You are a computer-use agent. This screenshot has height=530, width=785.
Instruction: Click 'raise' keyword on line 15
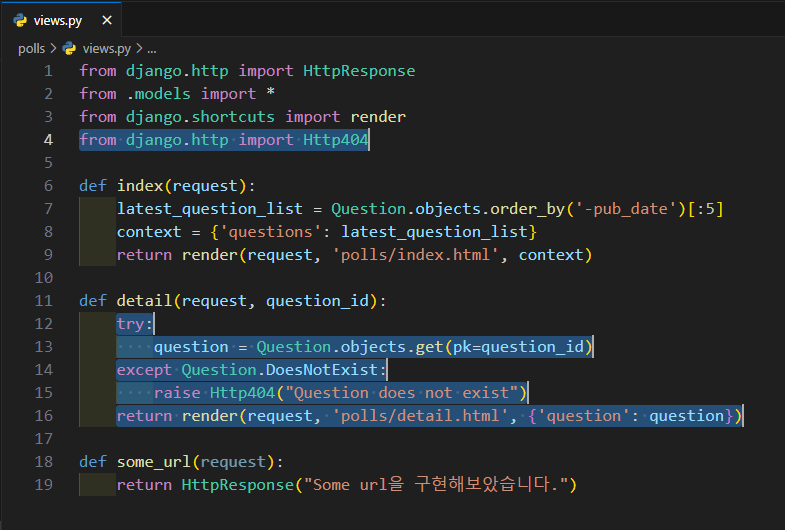click(x=177, y=393)
